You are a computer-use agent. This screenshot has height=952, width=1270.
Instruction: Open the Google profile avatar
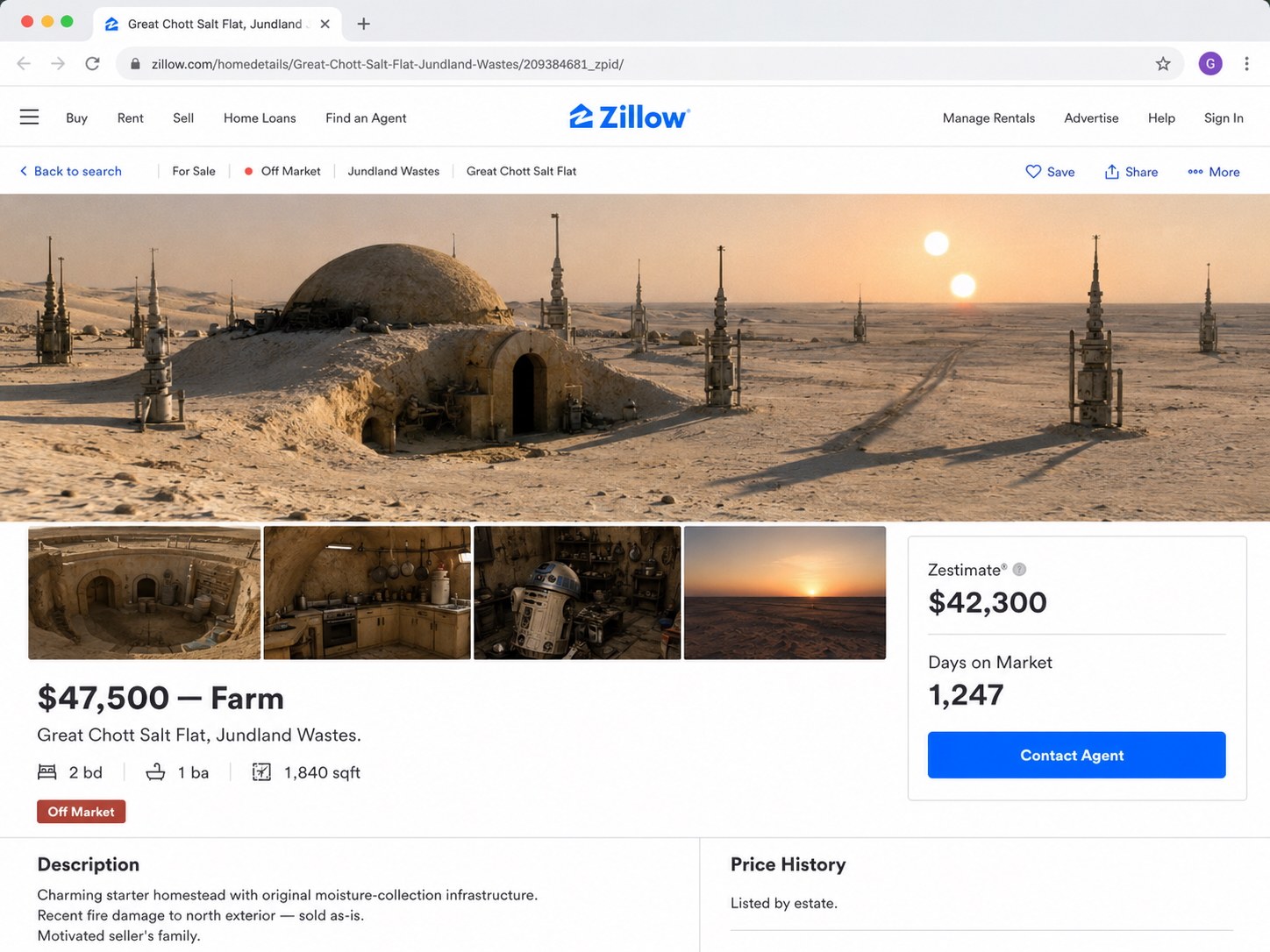pyautogui.click(x=1210, y=63)
